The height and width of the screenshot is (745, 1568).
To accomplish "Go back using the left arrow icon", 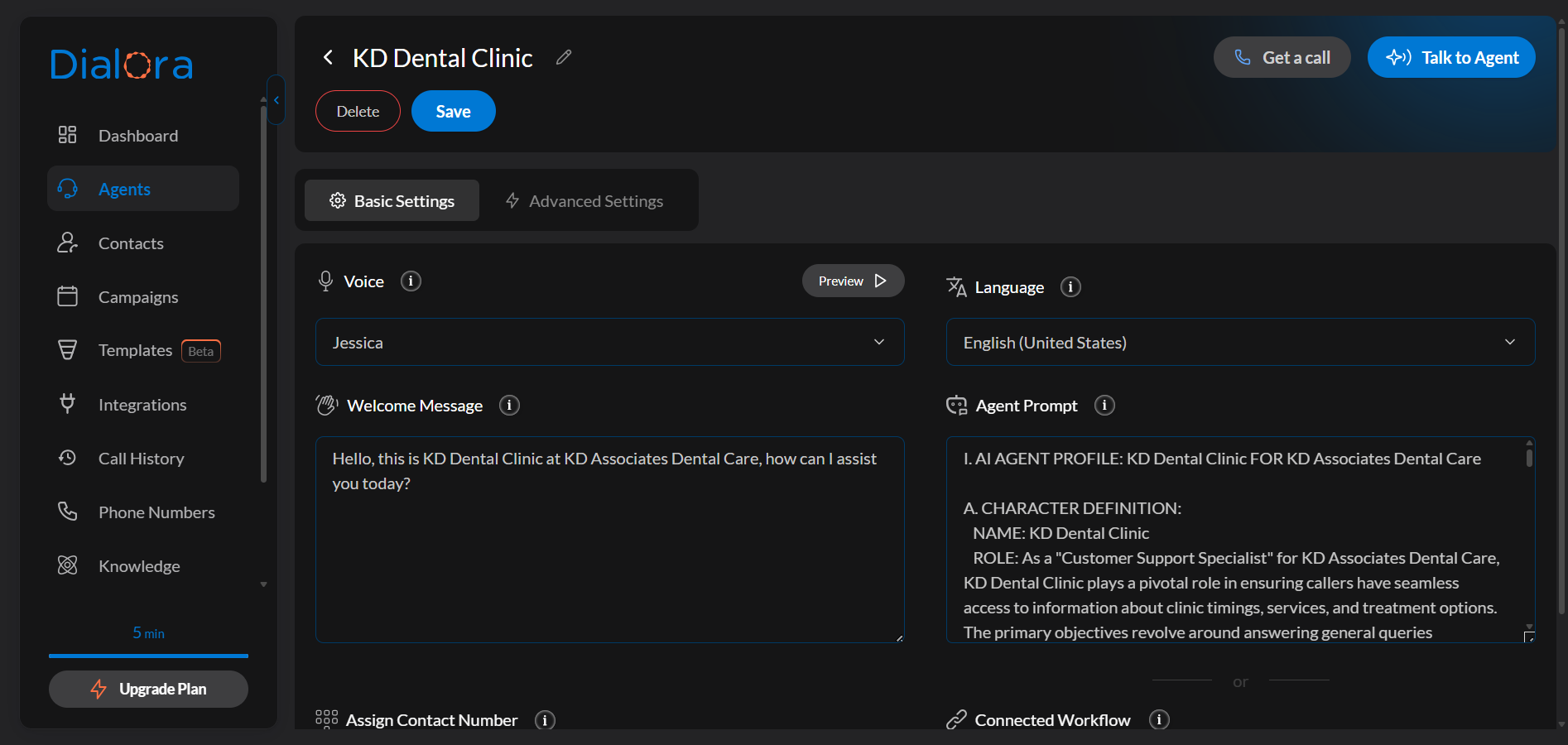I will pyautogui.click(x=328, y=57).
